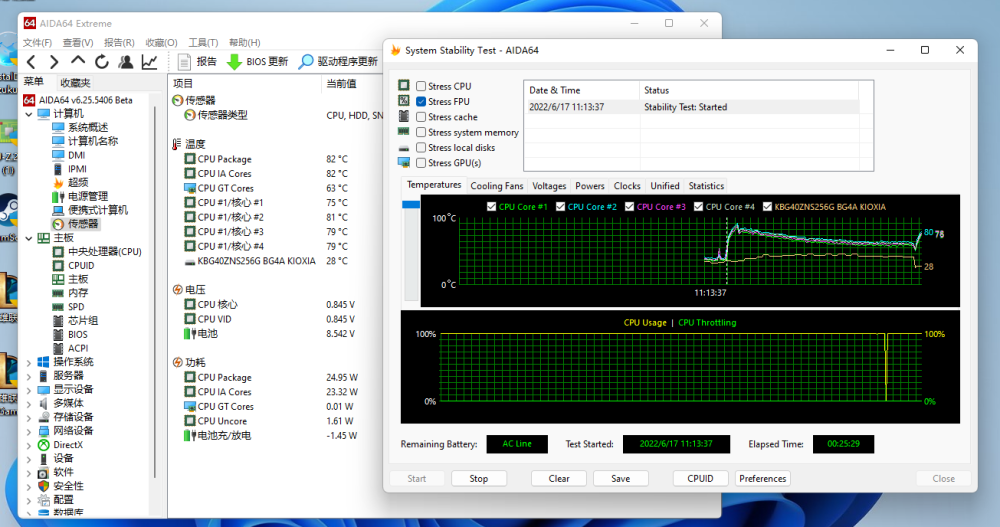This screenshot has height=527, width=1000.
Task: Toggle CPU Core #3 graph checkbox
Action: coord(629,207)
